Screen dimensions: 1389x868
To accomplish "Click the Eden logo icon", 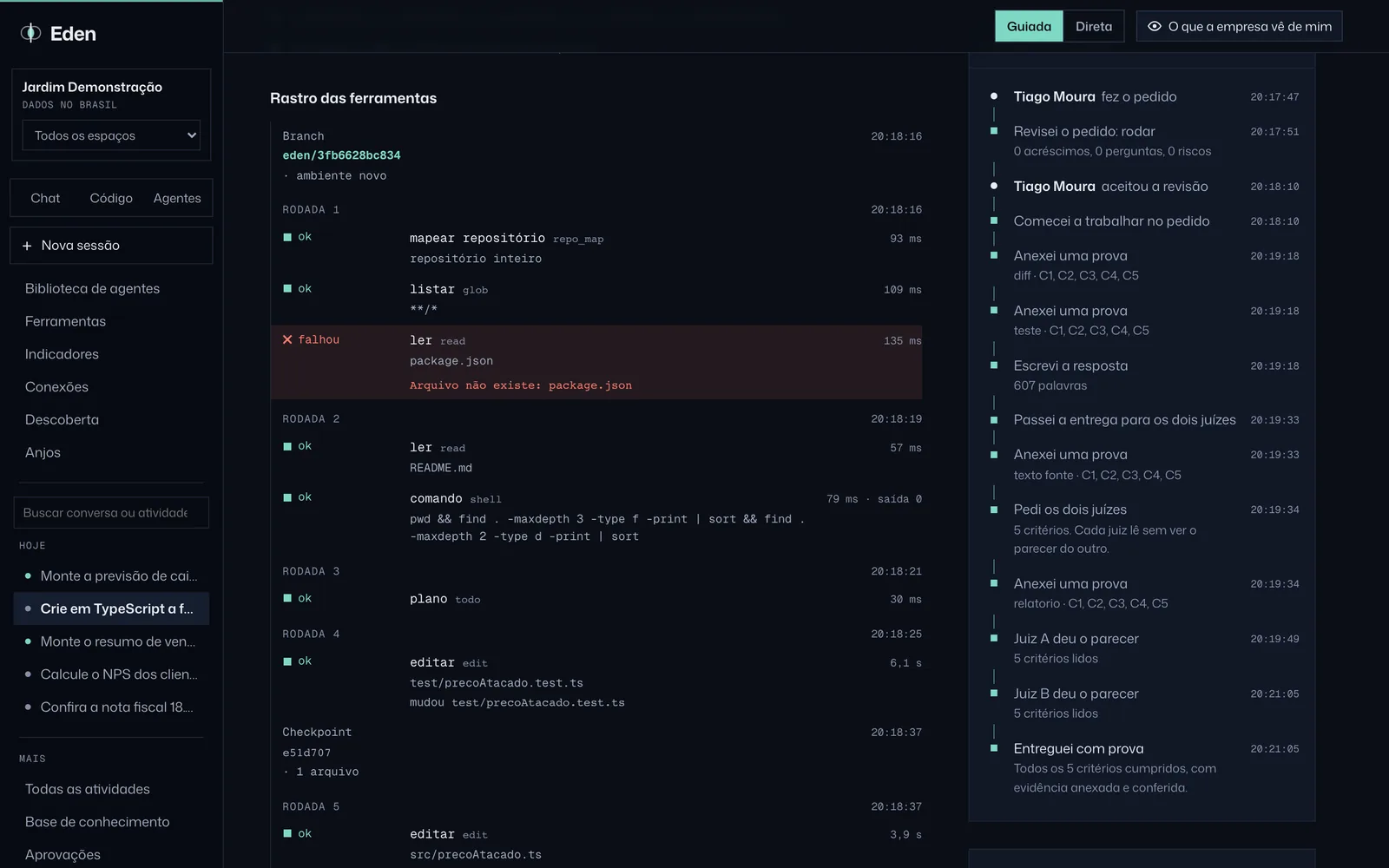I will [x=31, y=33].
